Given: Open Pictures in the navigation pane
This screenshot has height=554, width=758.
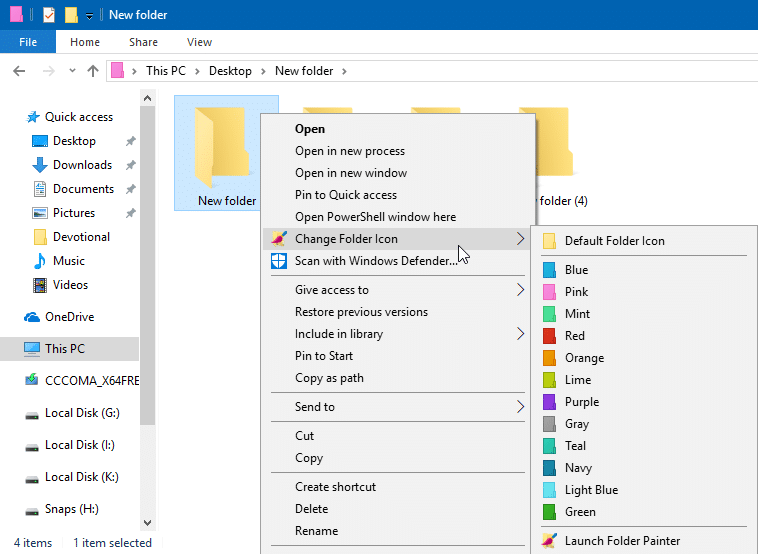Looking at the screenshot, I should 64,213.
